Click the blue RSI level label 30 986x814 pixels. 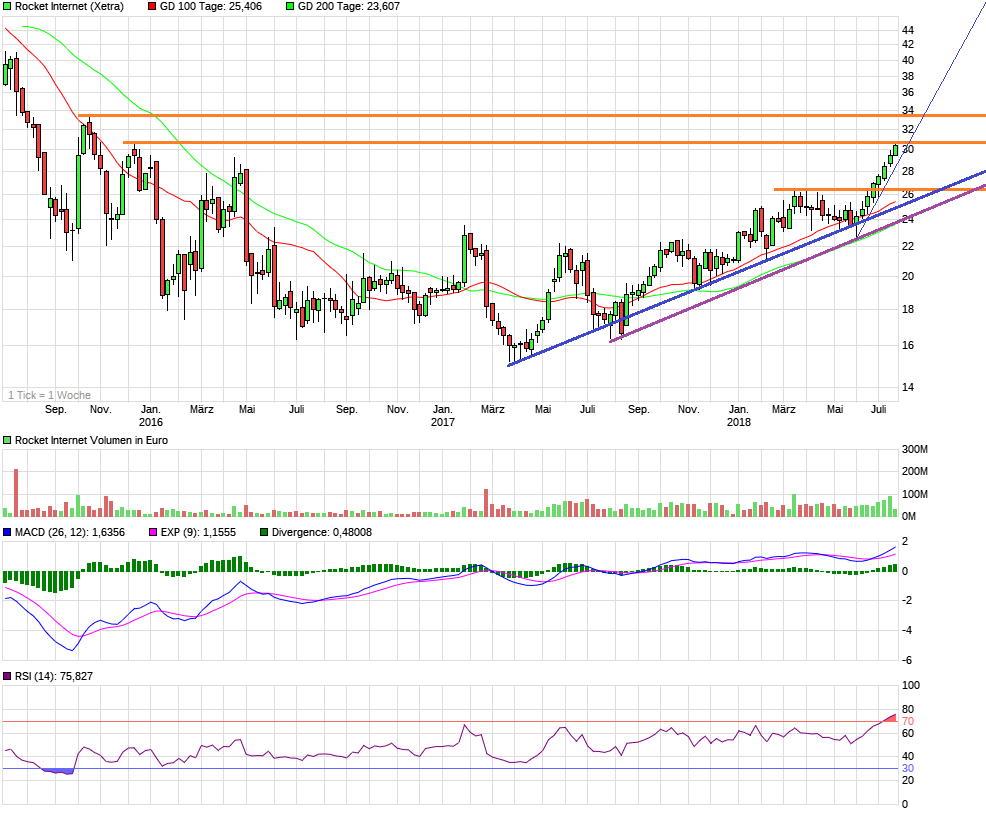coord(907,768)
